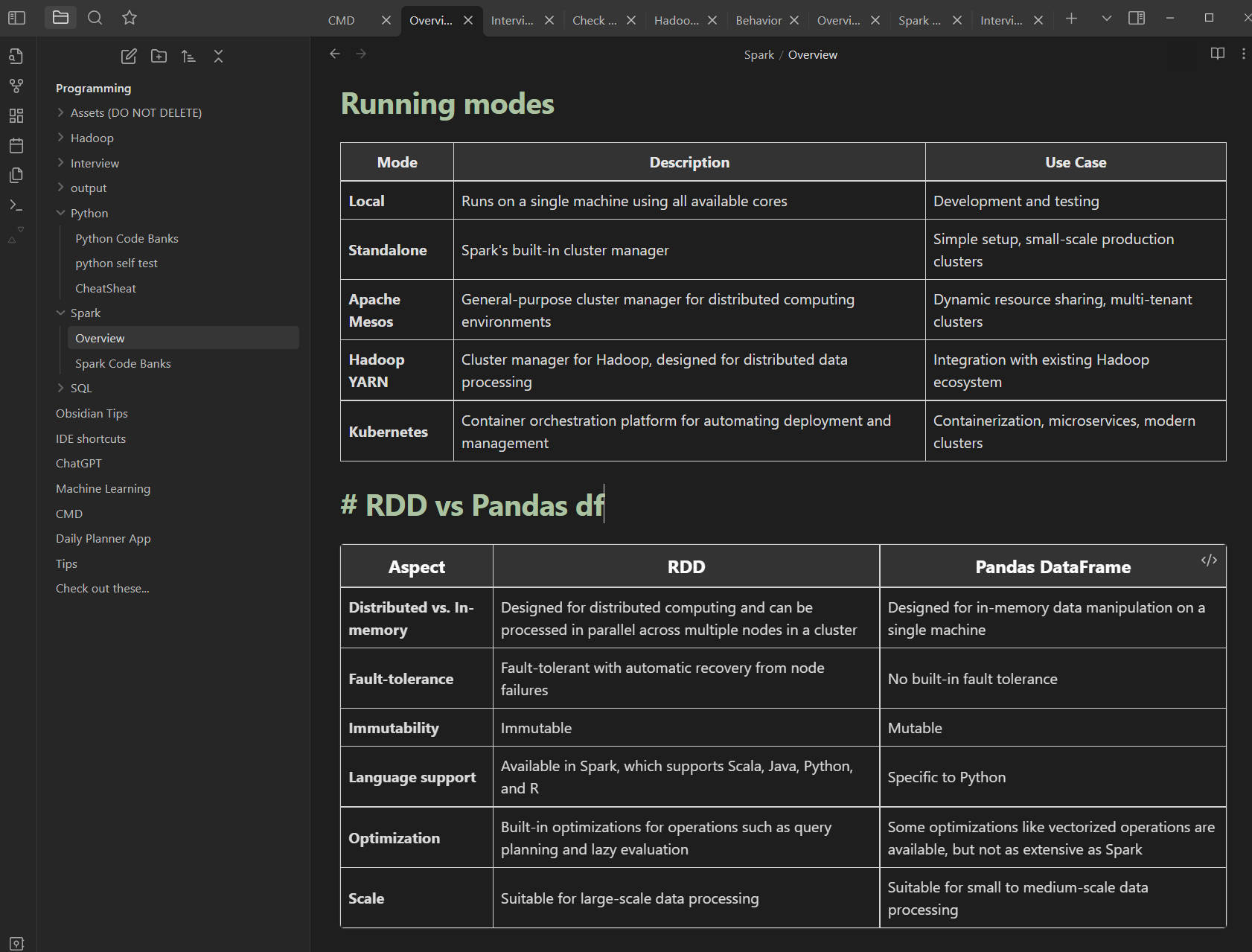Viewport: 1252px width, 952px height.
Task: Open command palette terminal icon
Action: [x=16, y=205]
